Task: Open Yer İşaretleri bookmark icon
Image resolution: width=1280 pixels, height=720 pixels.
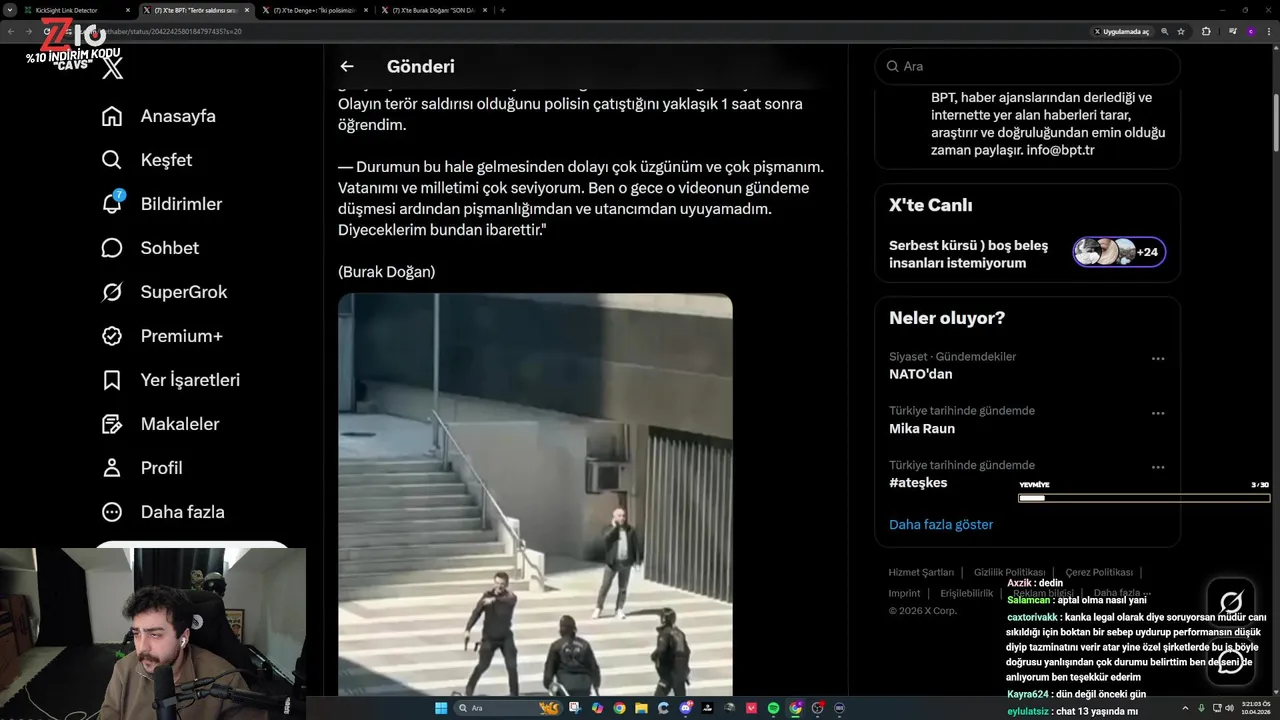Action: [112, 380]
